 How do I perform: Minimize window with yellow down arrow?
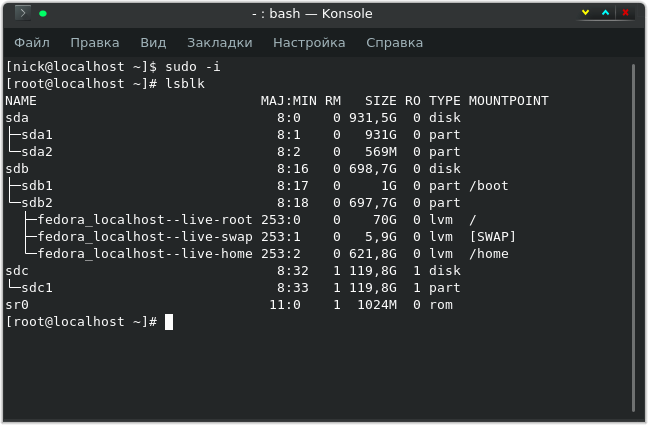[x=585, y=13]
